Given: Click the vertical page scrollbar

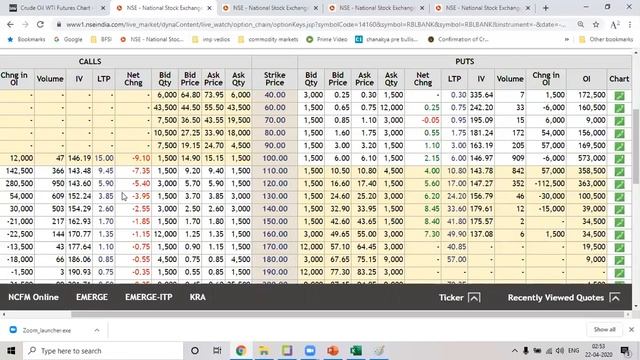Looking at the screenshot, I should tap(636, 146).
